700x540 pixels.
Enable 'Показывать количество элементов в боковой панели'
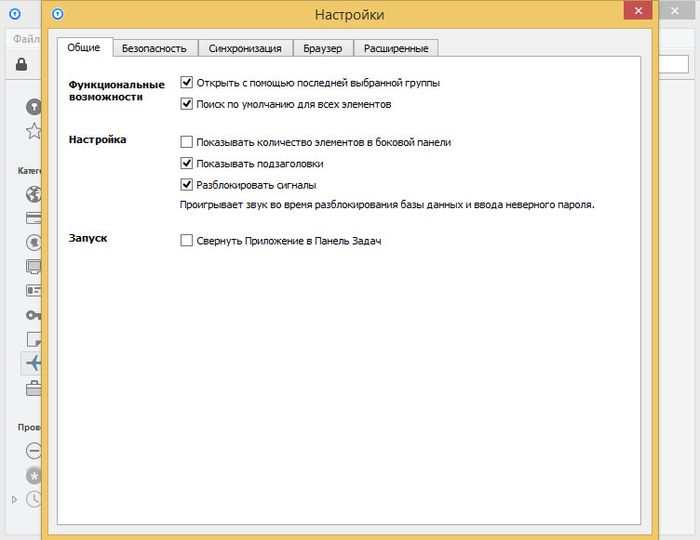(186, 142)
